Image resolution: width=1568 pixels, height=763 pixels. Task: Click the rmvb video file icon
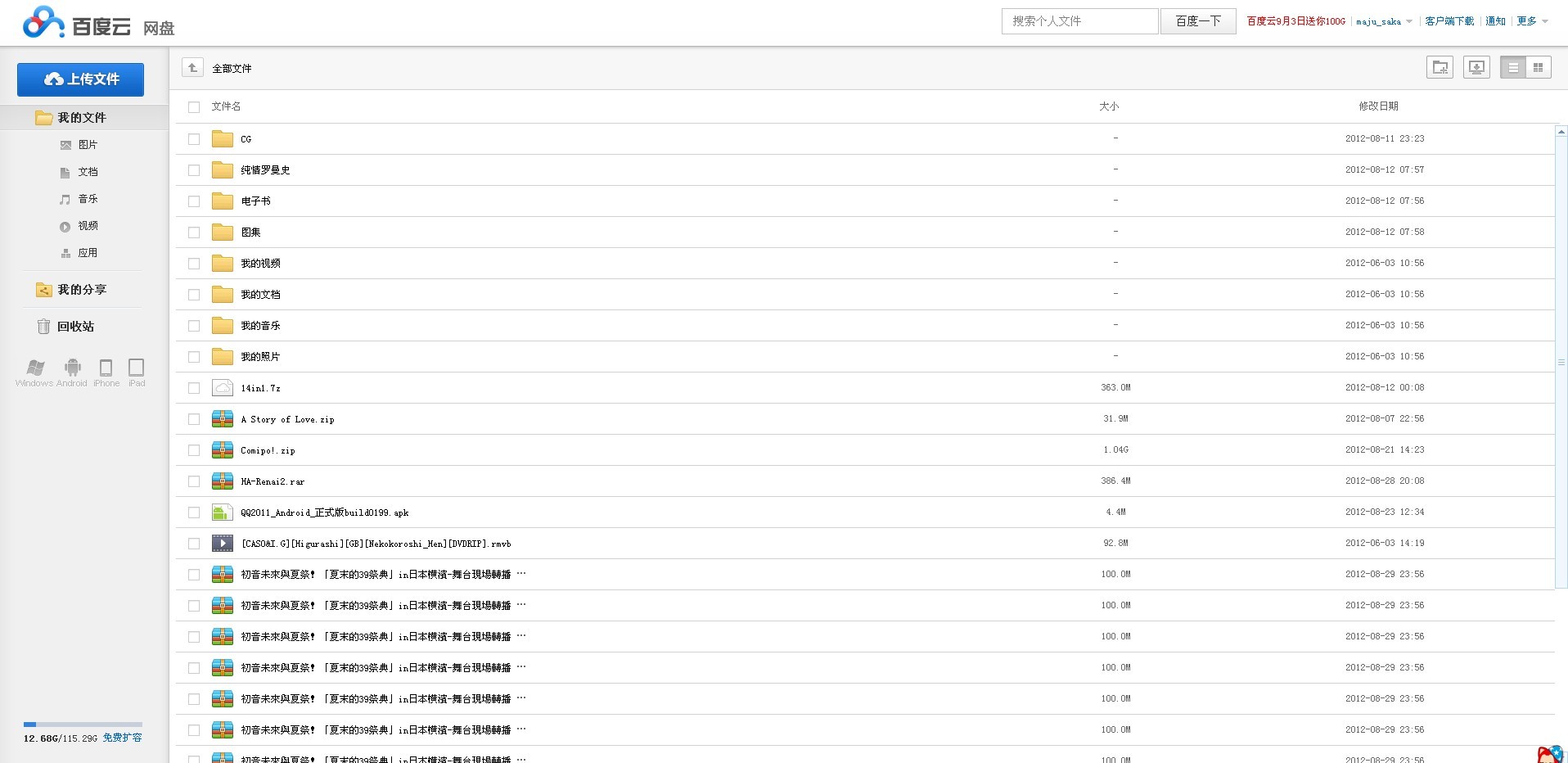(223, 544)
